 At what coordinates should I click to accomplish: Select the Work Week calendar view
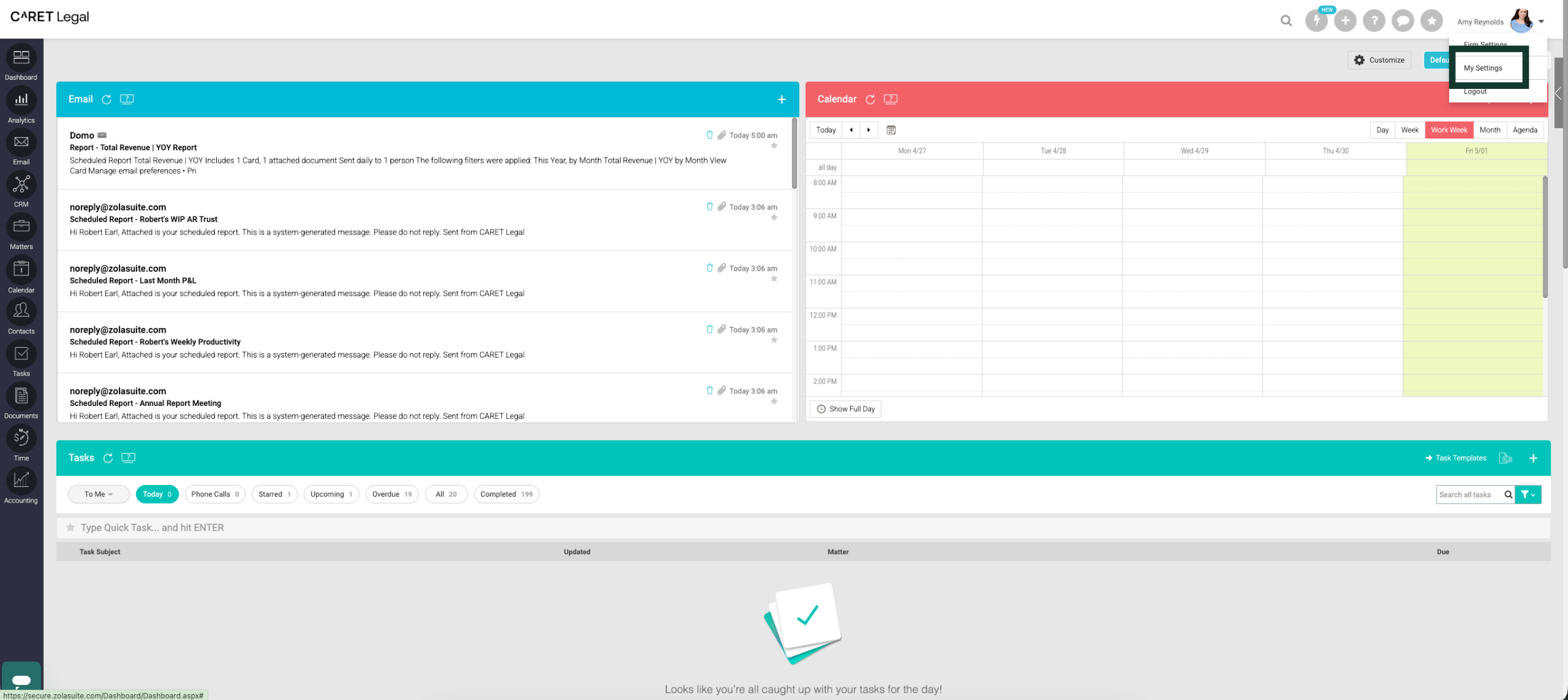pyautogui.click(x=1449, y=130)
